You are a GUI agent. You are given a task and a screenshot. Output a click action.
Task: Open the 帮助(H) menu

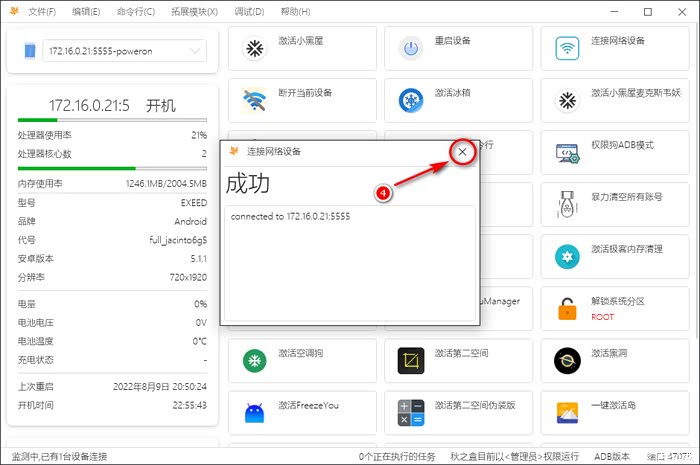(x=295, y=12)
